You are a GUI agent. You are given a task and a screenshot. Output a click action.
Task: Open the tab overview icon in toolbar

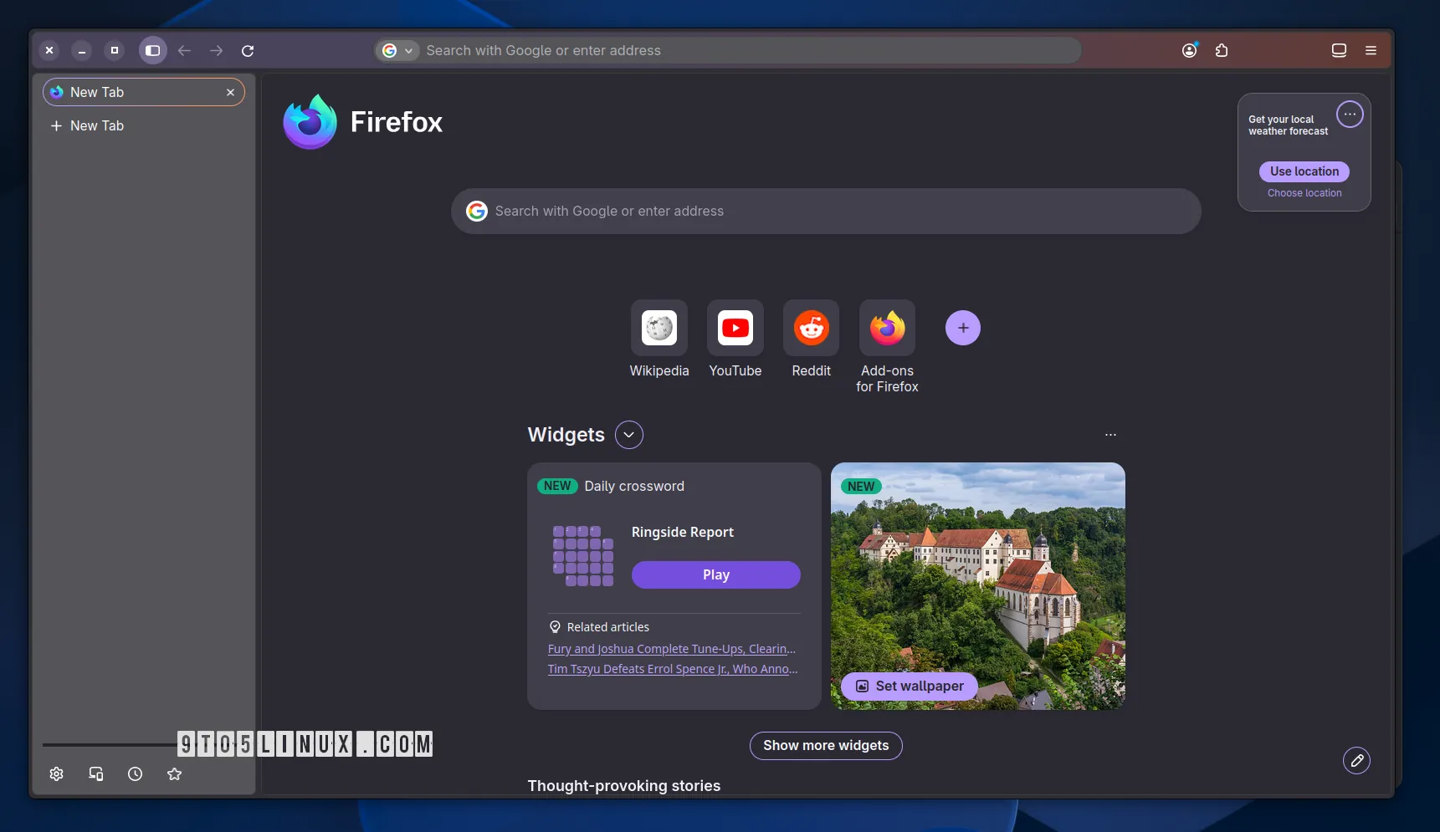[1339, 50]
